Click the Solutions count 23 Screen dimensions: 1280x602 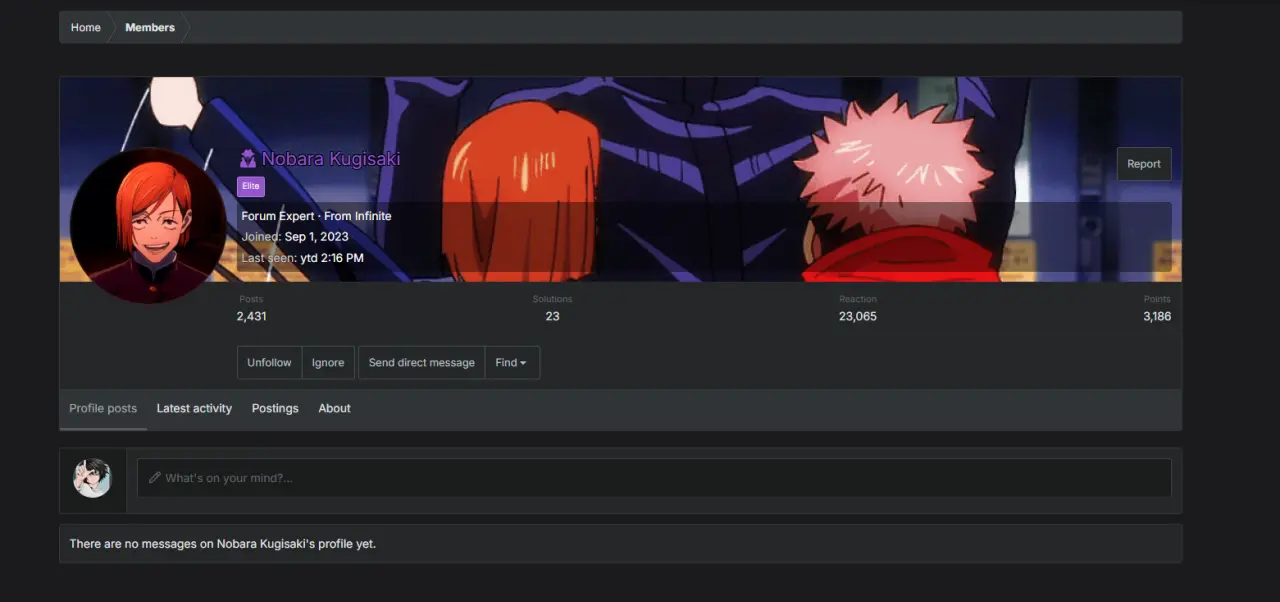point(552,316)
